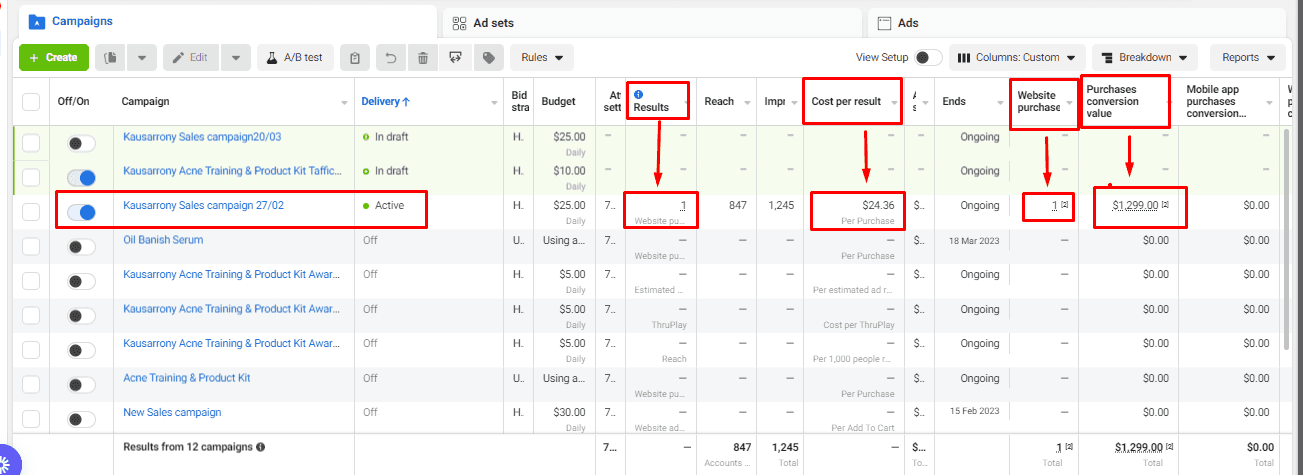The image size is (1303, 475).
Task: Open Columns: Custom dropdown
Action: pos(1017,58)
